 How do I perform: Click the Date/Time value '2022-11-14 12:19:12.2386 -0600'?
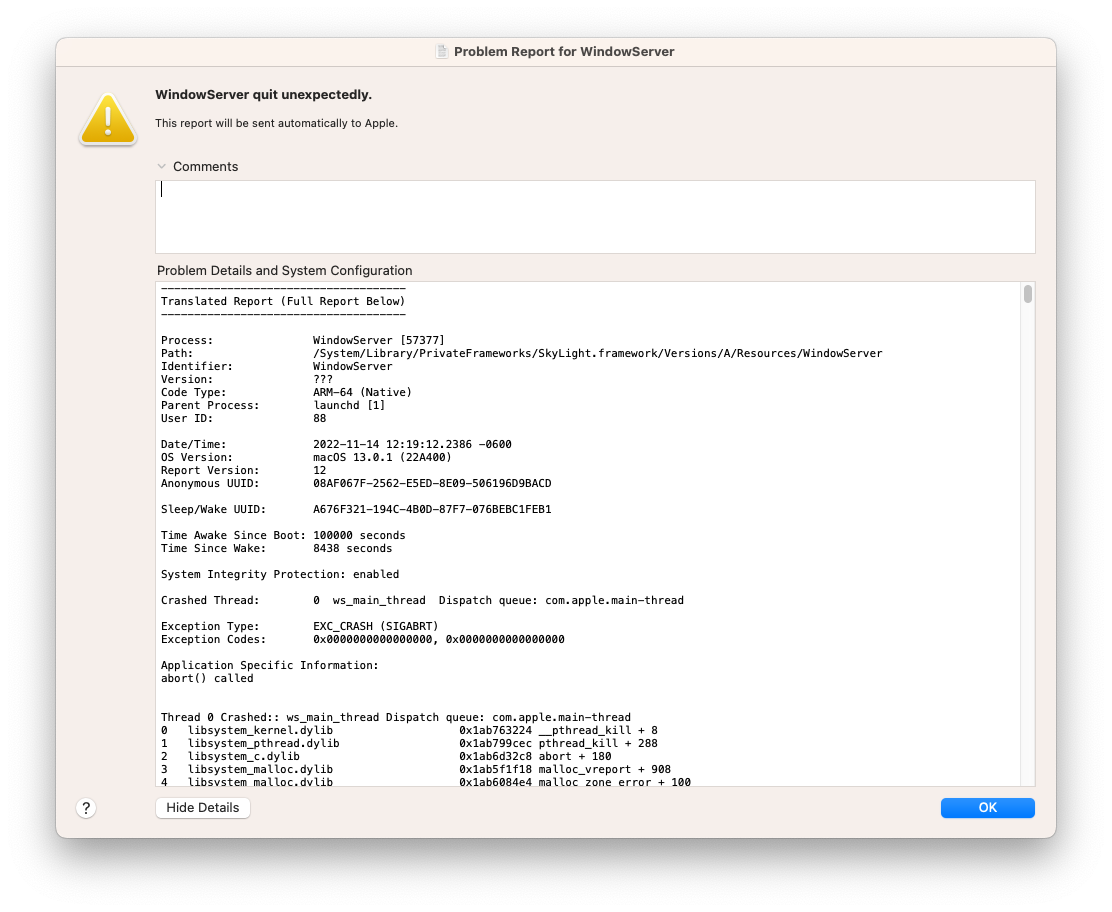click(412, 444)
